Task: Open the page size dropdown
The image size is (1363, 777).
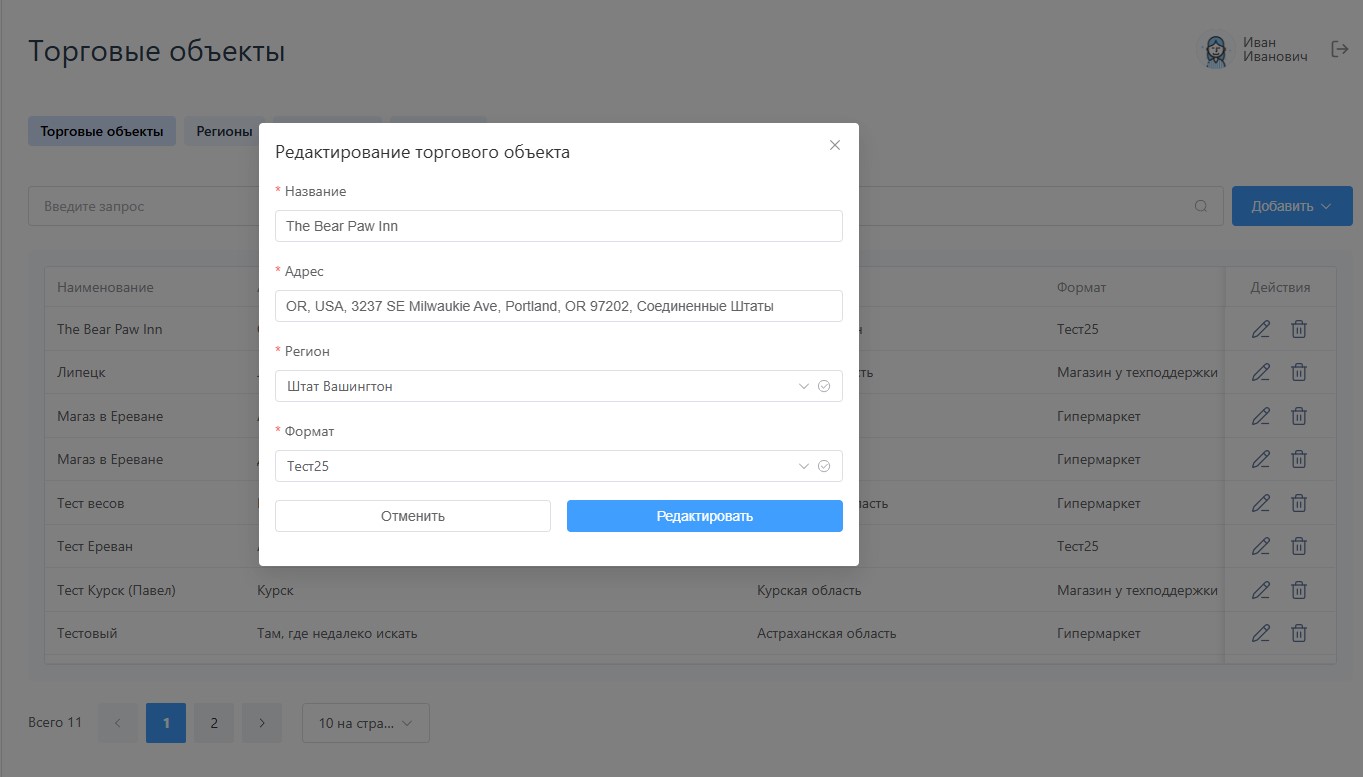Action: pos(365,723)
